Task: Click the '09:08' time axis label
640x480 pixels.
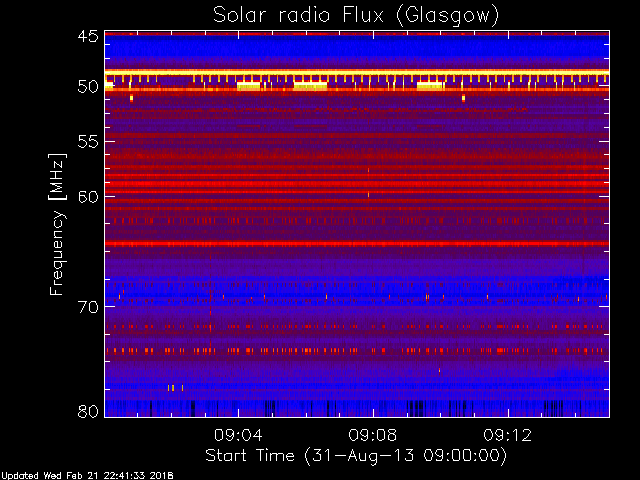Action: pyautogui.click(x=373, y=435)
